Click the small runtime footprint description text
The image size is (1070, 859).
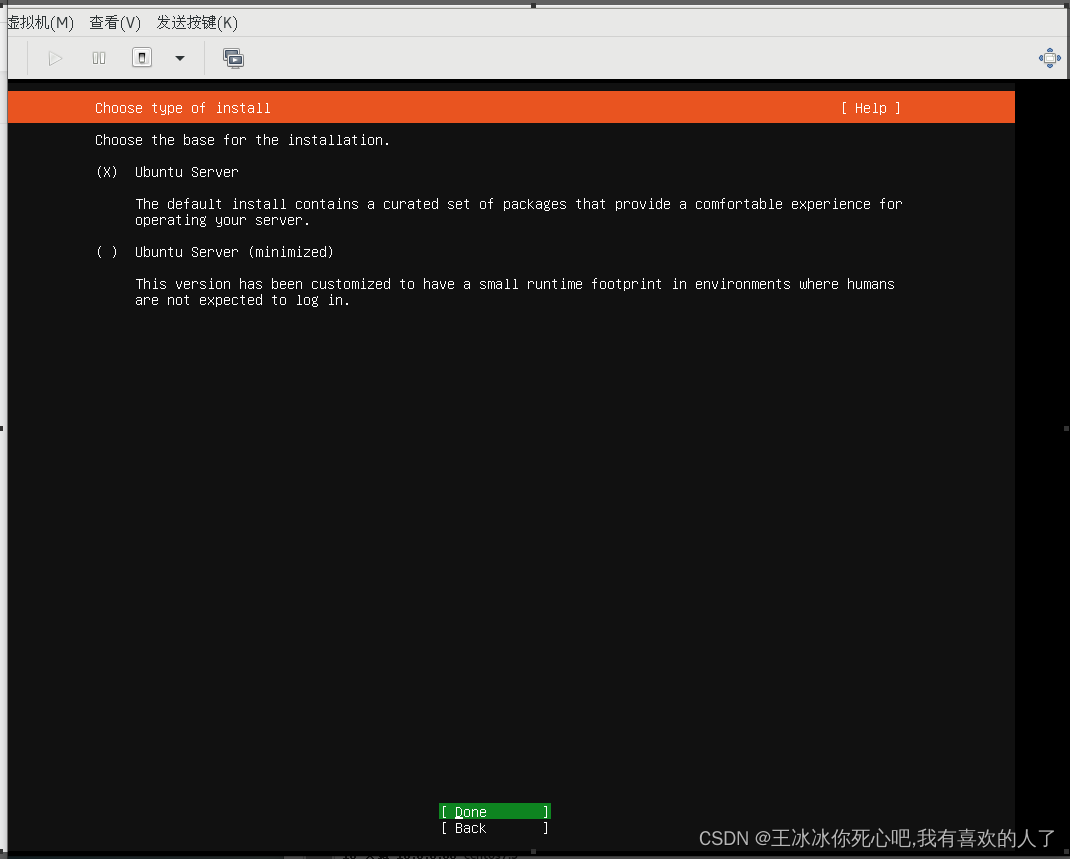click(x=515, y=292)
